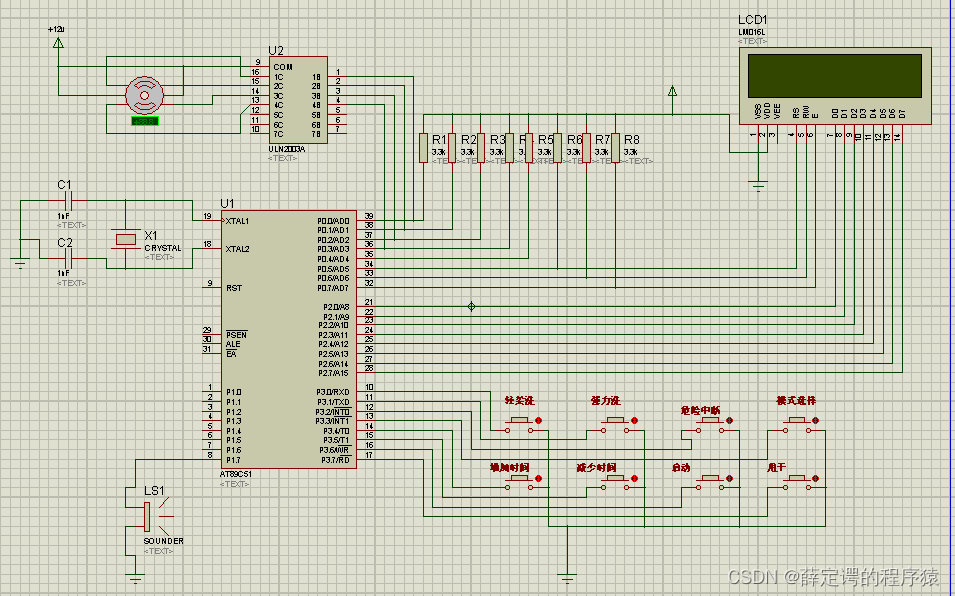
Task: Select the ULN2003A driver chip U2
Action: 298,100
